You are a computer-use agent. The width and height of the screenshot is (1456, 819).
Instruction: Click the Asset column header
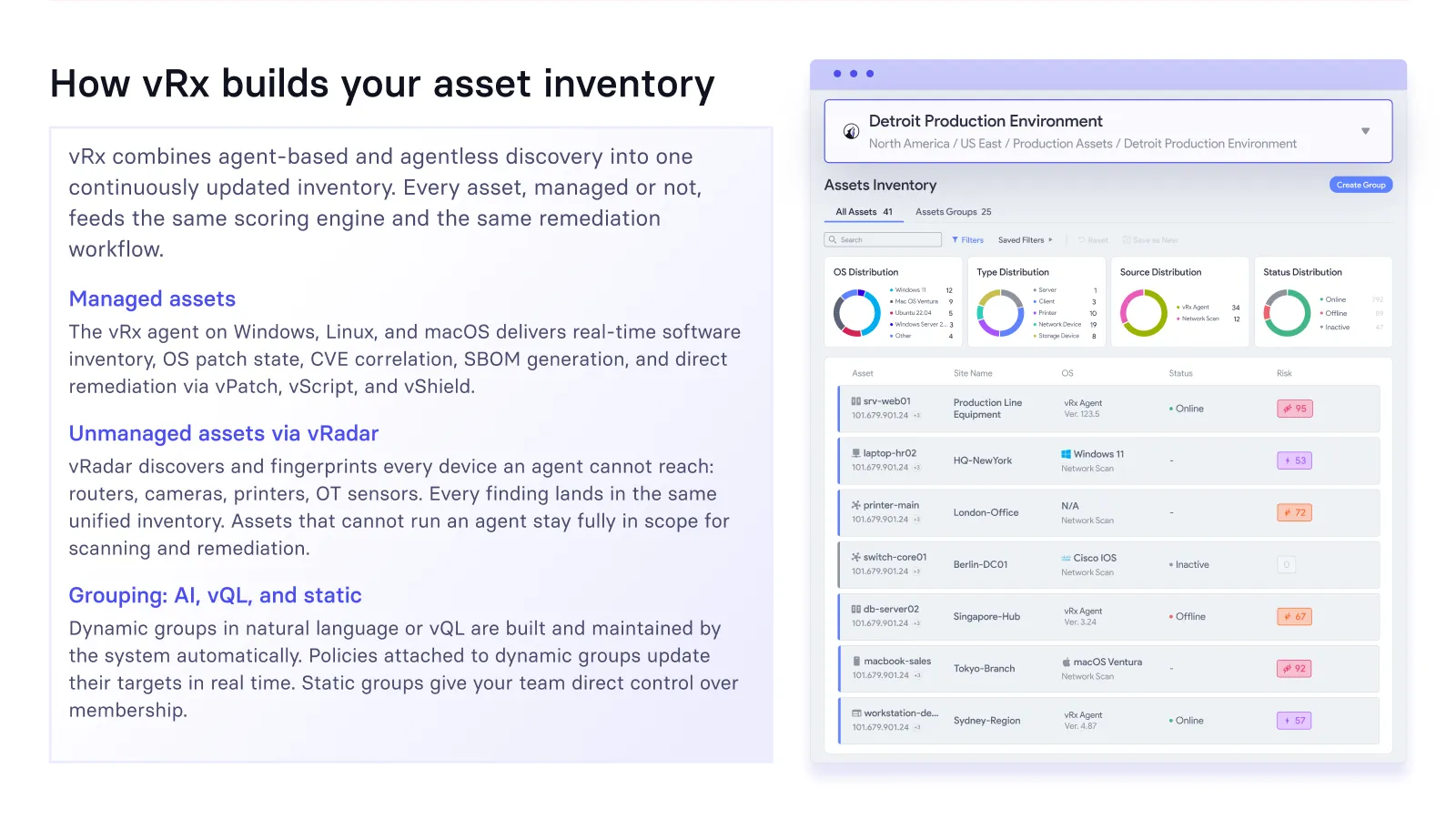[863, 374]
